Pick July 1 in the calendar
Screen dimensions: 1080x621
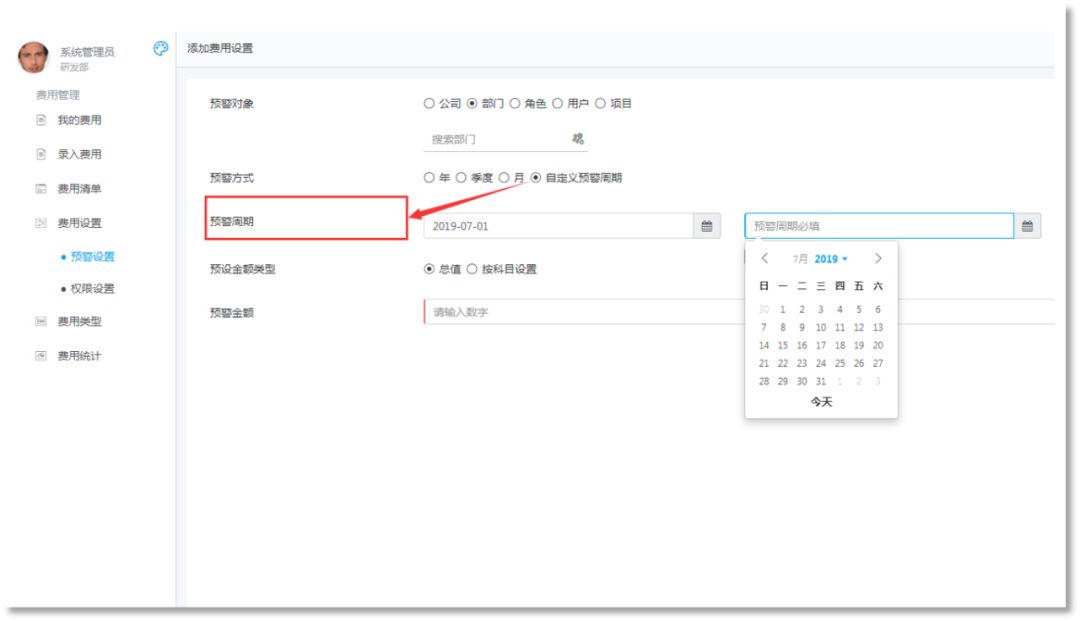pos(783,309)
